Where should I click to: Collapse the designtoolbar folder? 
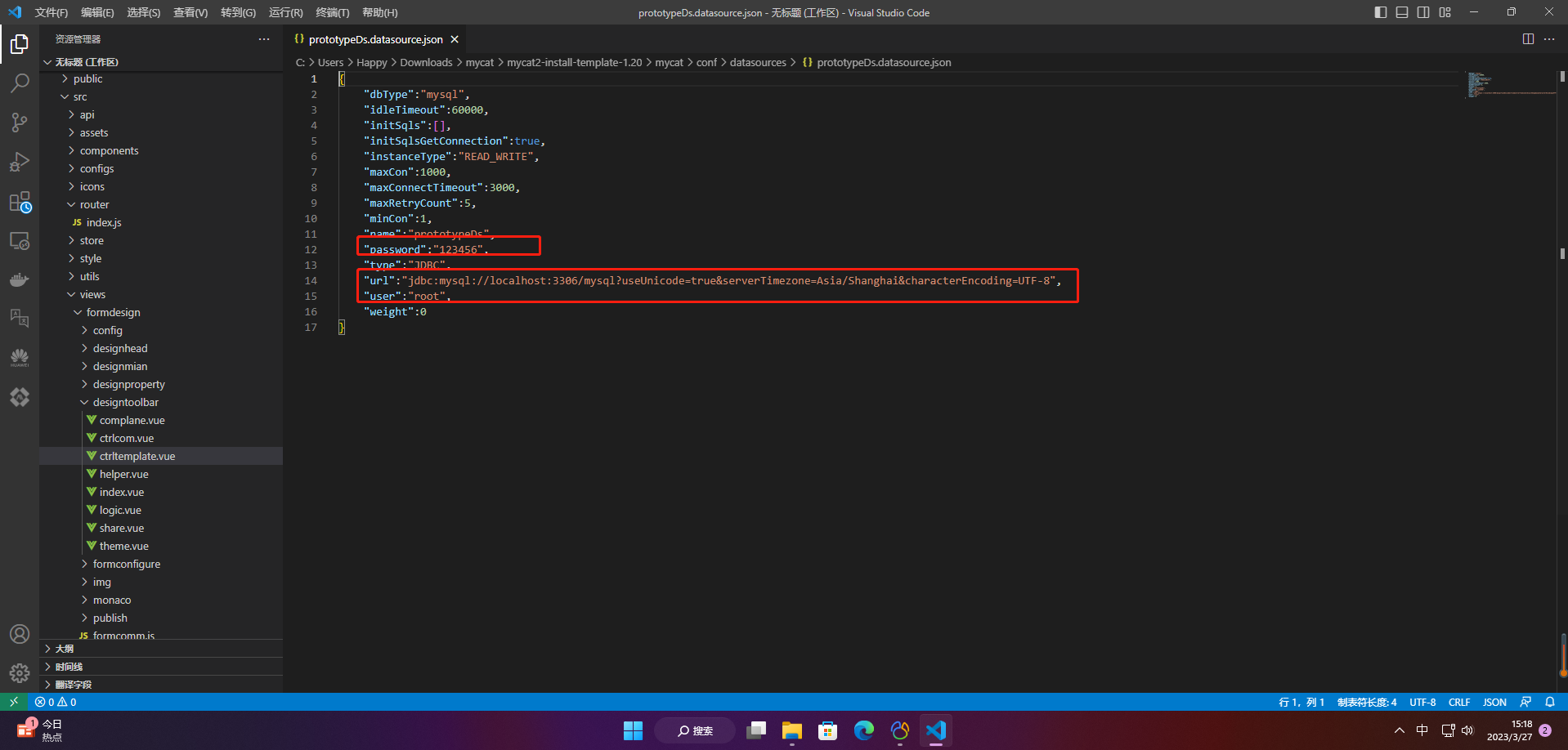pyautogui.click(x=125, y=402)
